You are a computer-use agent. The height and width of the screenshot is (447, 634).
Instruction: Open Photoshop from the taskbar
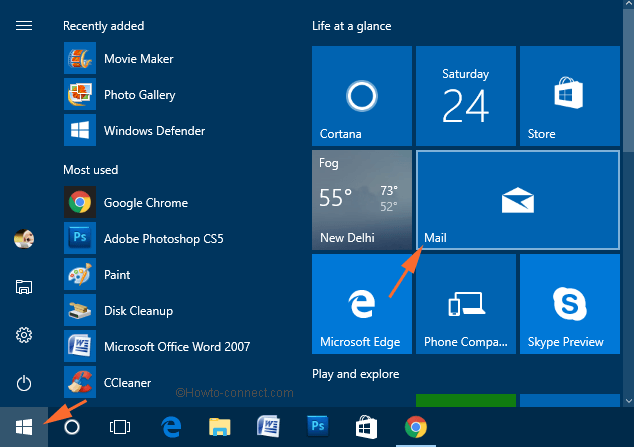tap(317, 426)
